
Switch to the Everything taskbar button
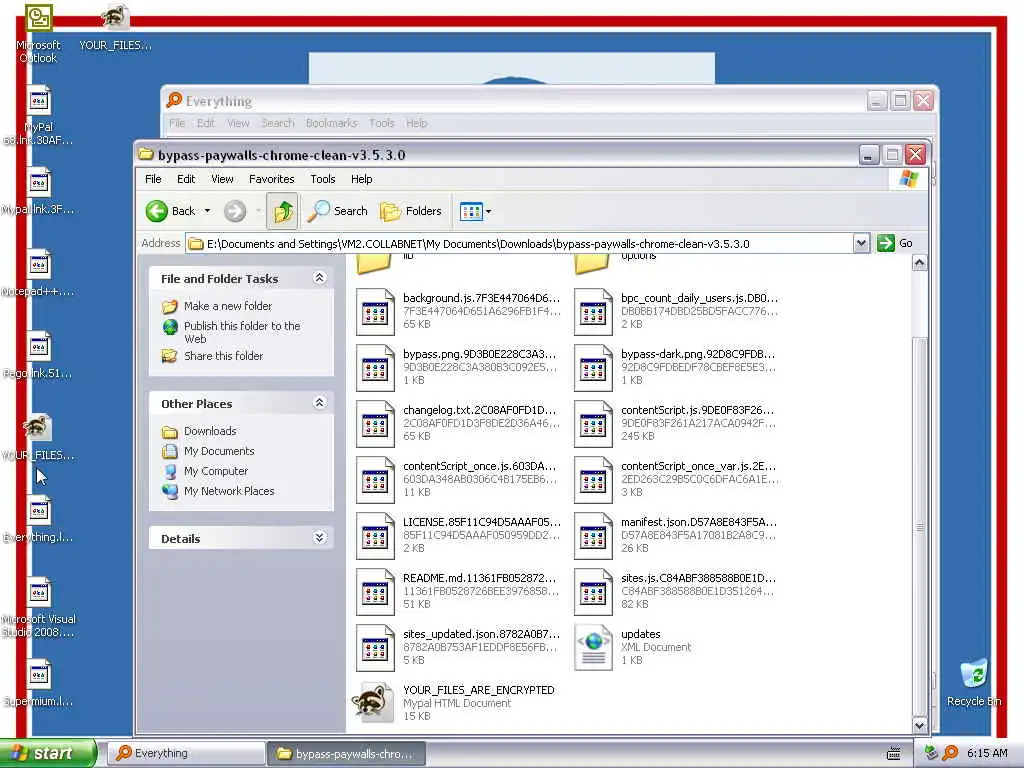coord(185,754)
